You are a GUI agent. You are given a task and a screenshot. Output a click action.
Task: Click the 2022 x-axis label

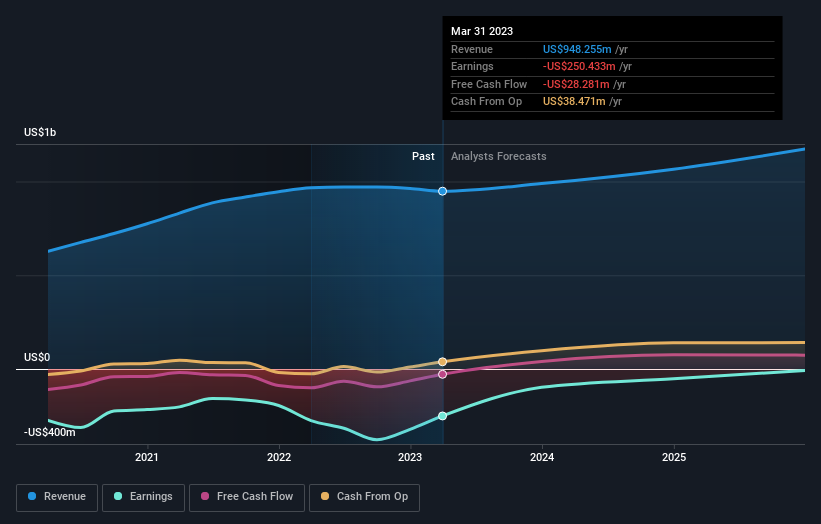[279, 457]
